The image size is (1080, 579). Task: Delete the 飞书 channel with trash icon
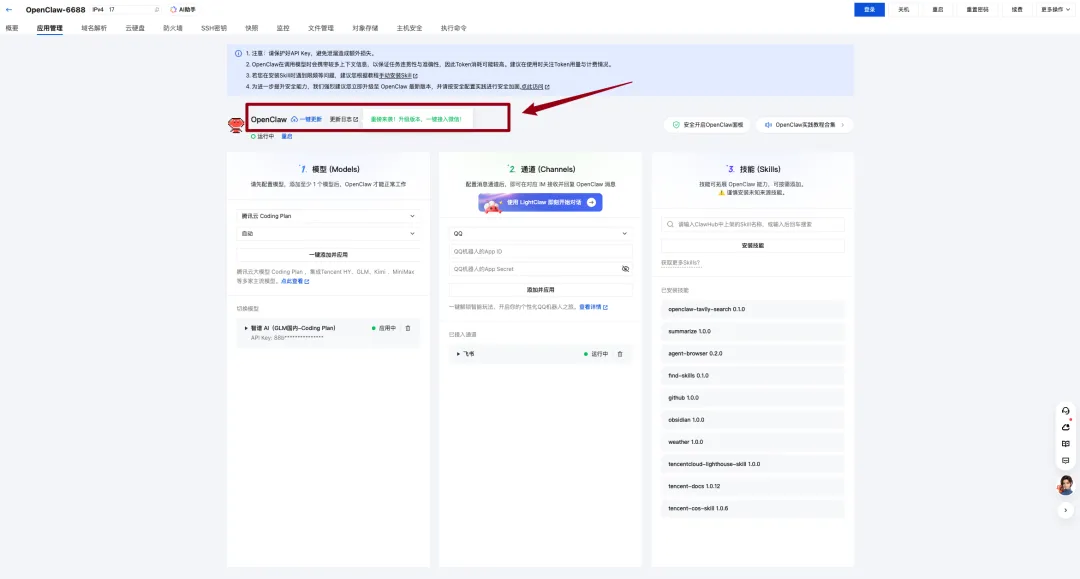620,354
